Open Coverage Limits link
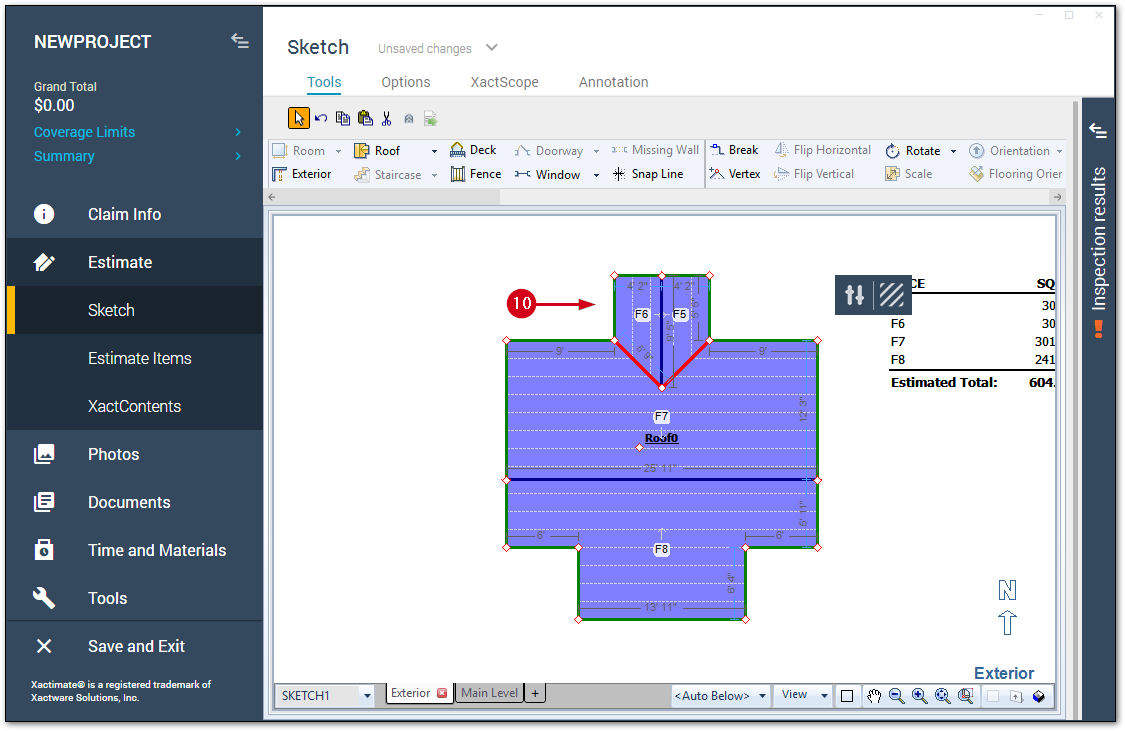Viewport: 1125px width, 731px height. click(84, 132)
